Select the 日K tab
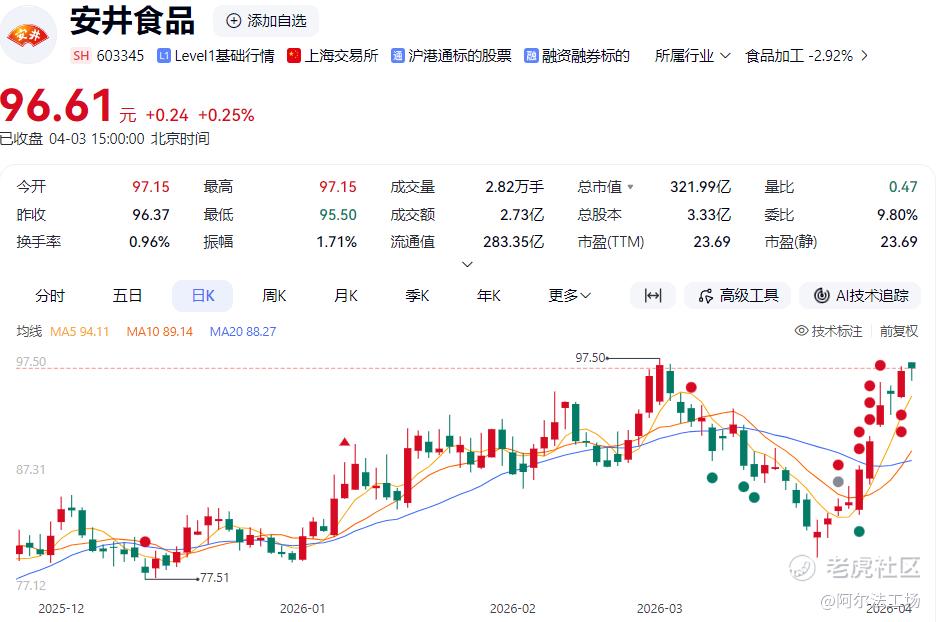Viewport: 938px width, 622px height. pyautogui.click(x=202, y=295)
